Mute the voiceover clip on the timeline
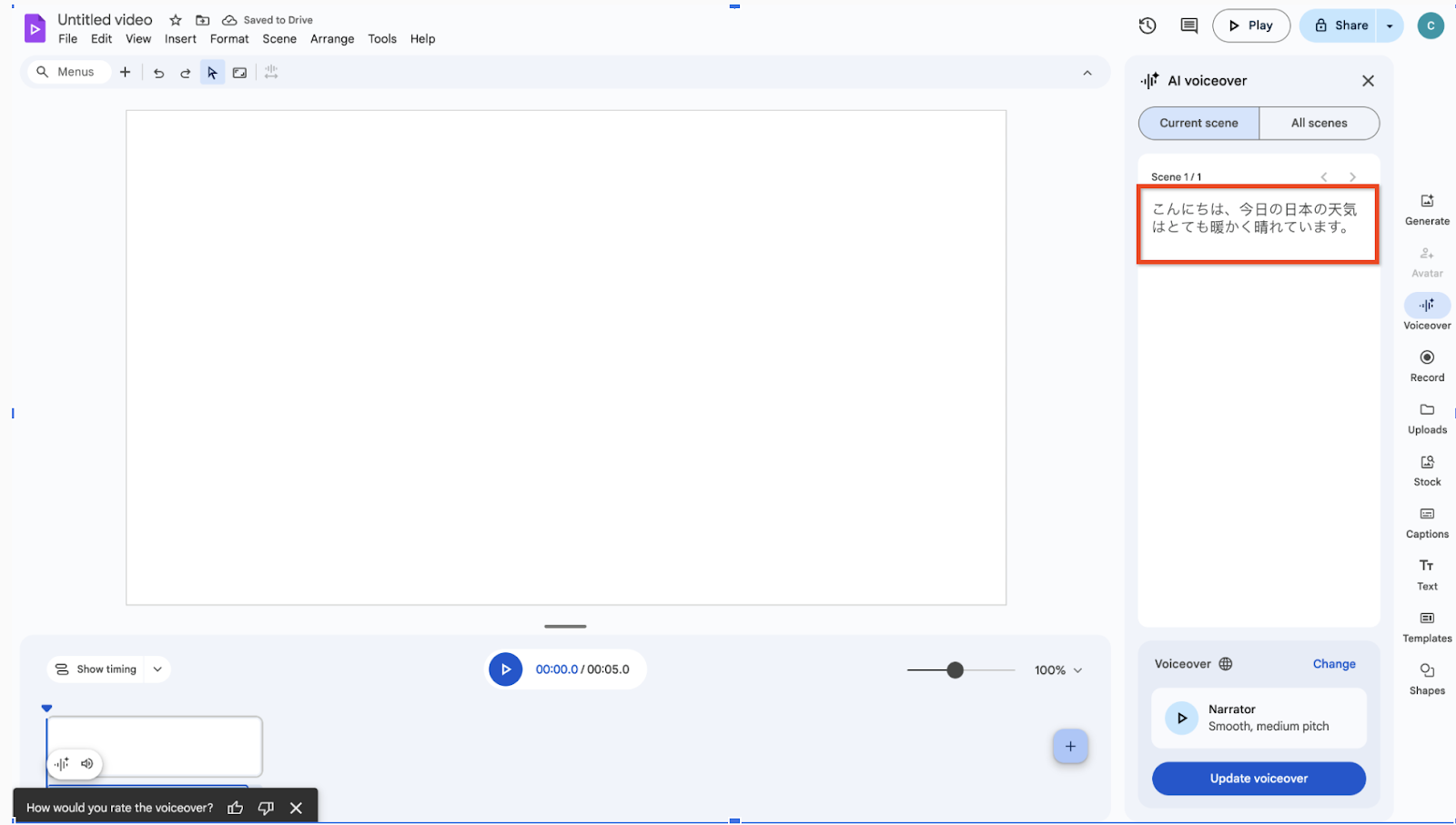 tap(86, 764)
